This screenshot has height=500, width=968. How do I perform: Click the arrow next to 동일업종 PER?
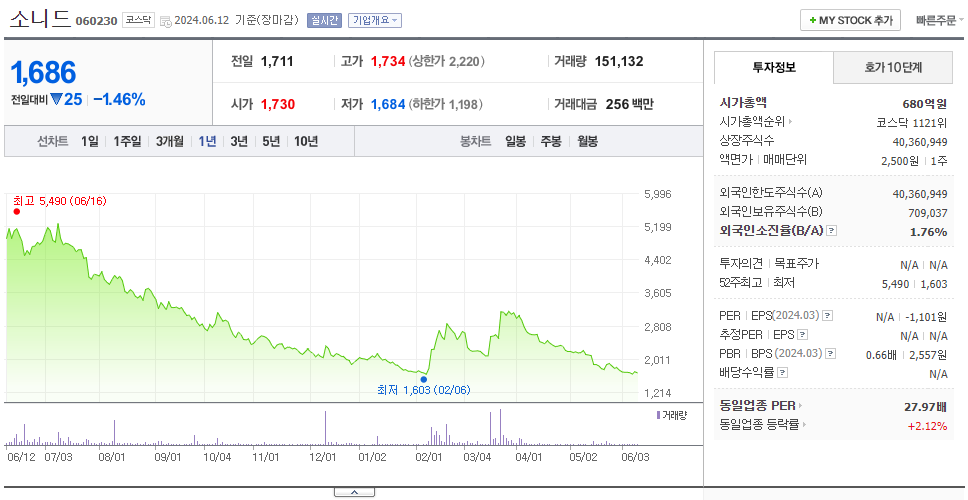click(801, 406)
